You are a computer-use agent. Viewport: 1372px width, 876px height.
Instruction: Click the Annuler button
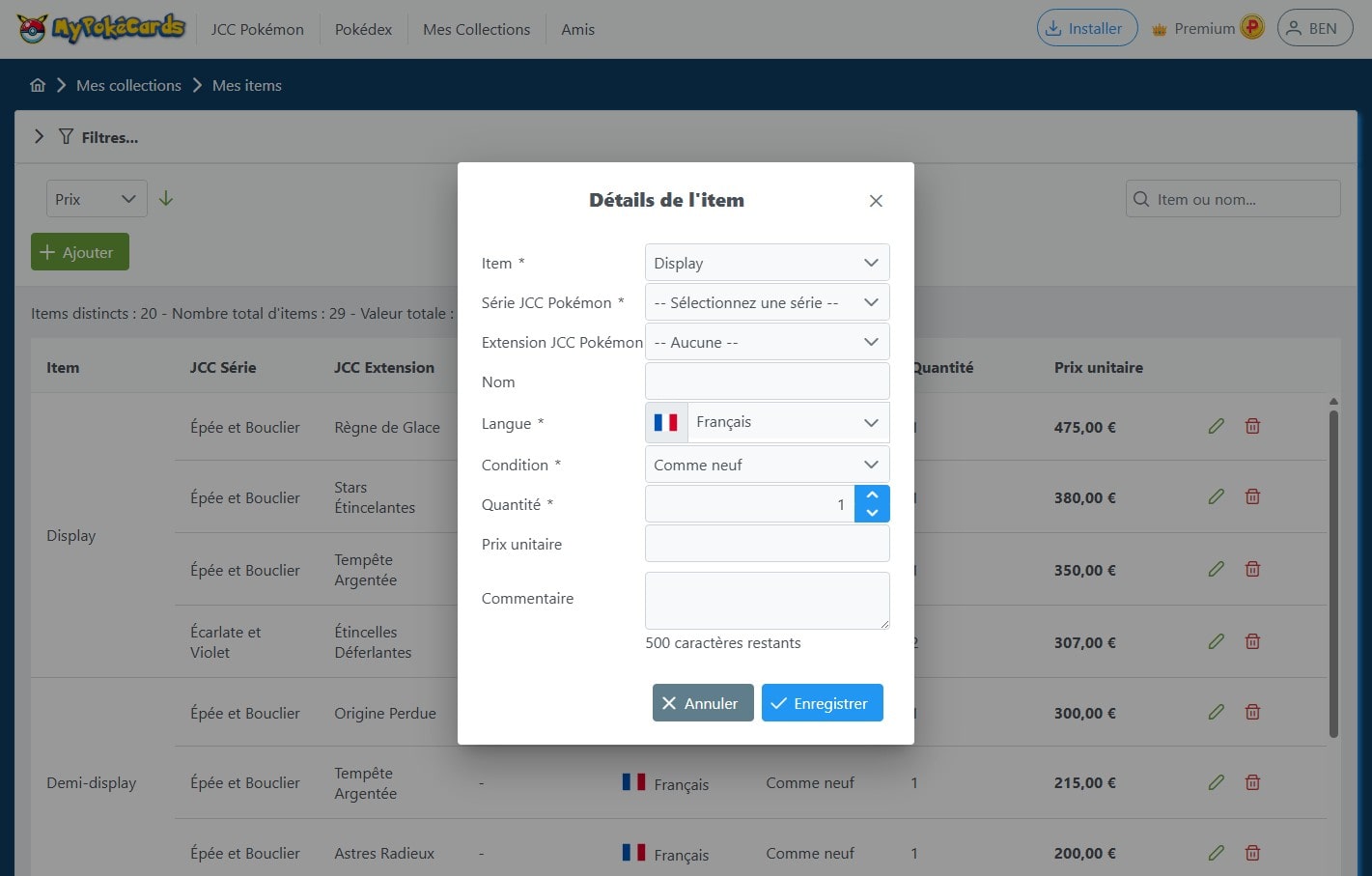(x=702, y=703)
